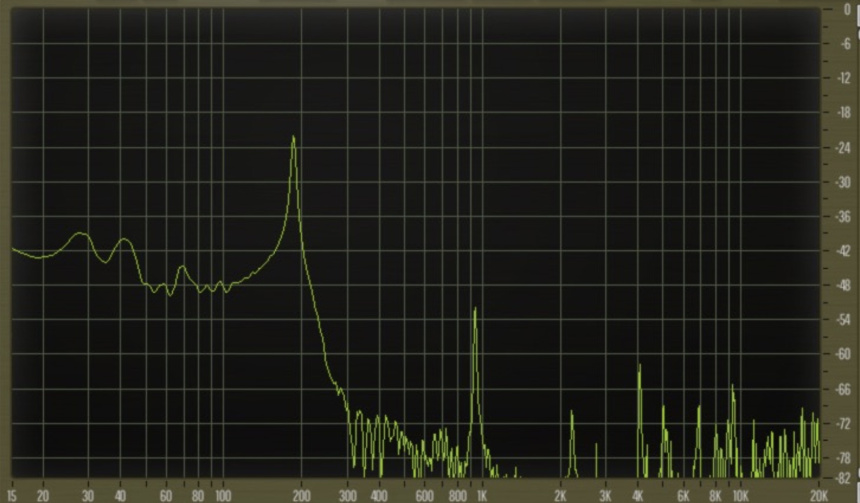Click the -66 dB level scale label

click(x=844, y=389)
